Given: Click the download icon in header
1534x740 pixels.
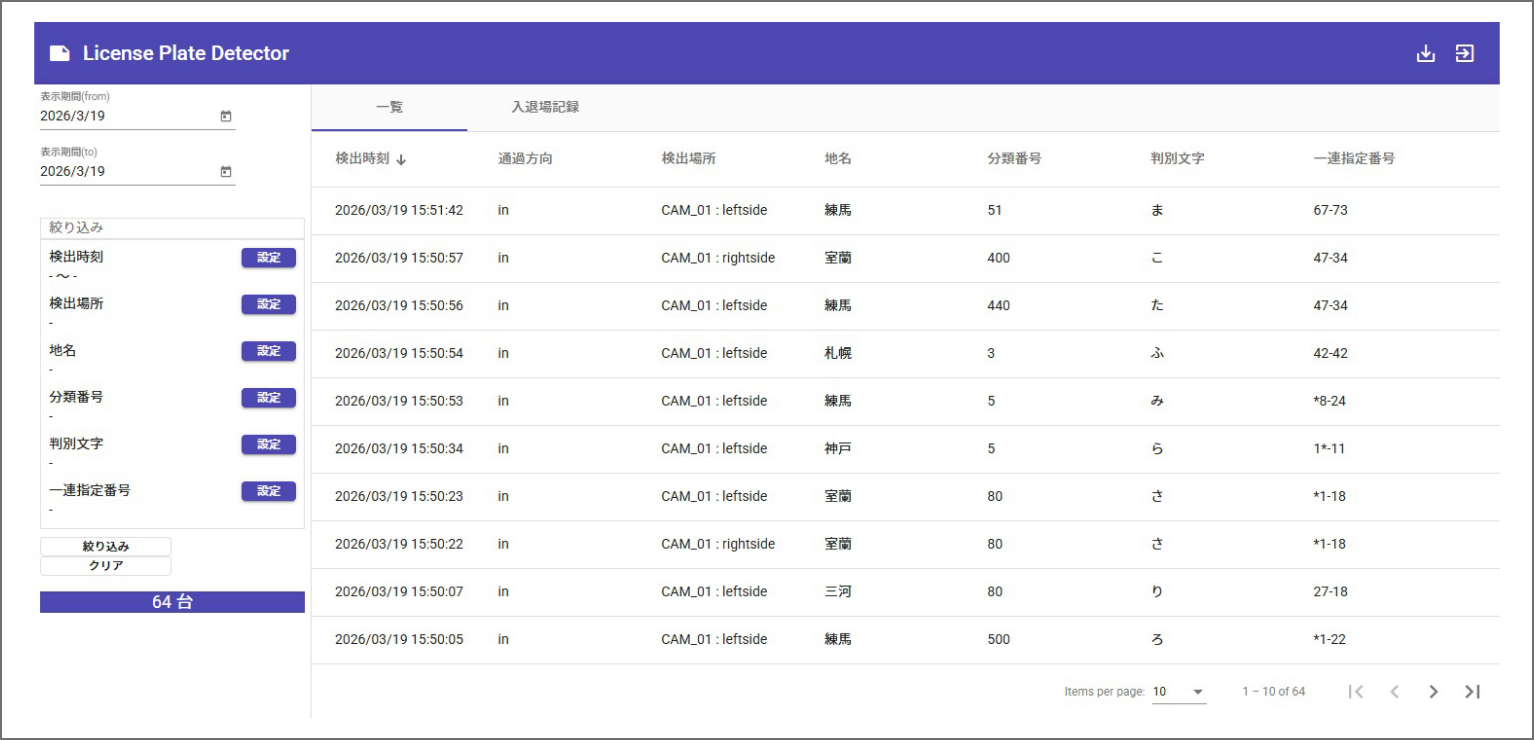Looking at the screenshot, I should coord(1426,54).
